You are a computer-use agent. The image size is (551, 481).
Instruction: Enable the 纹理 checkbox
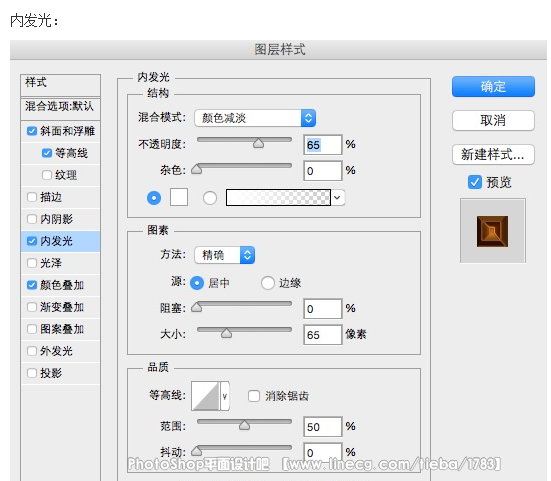click(x=47, y=175)
